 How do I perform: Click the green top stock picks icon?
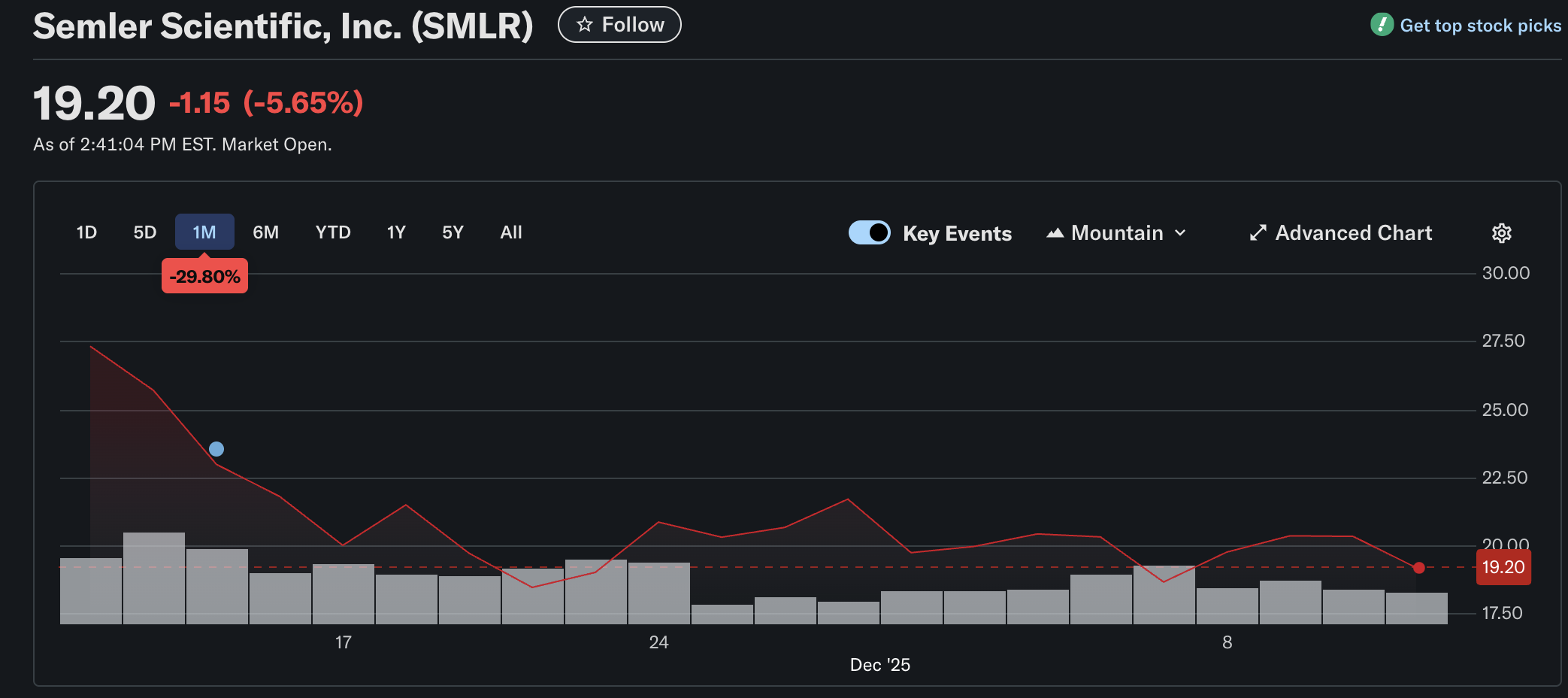[x=1382, y=25]
